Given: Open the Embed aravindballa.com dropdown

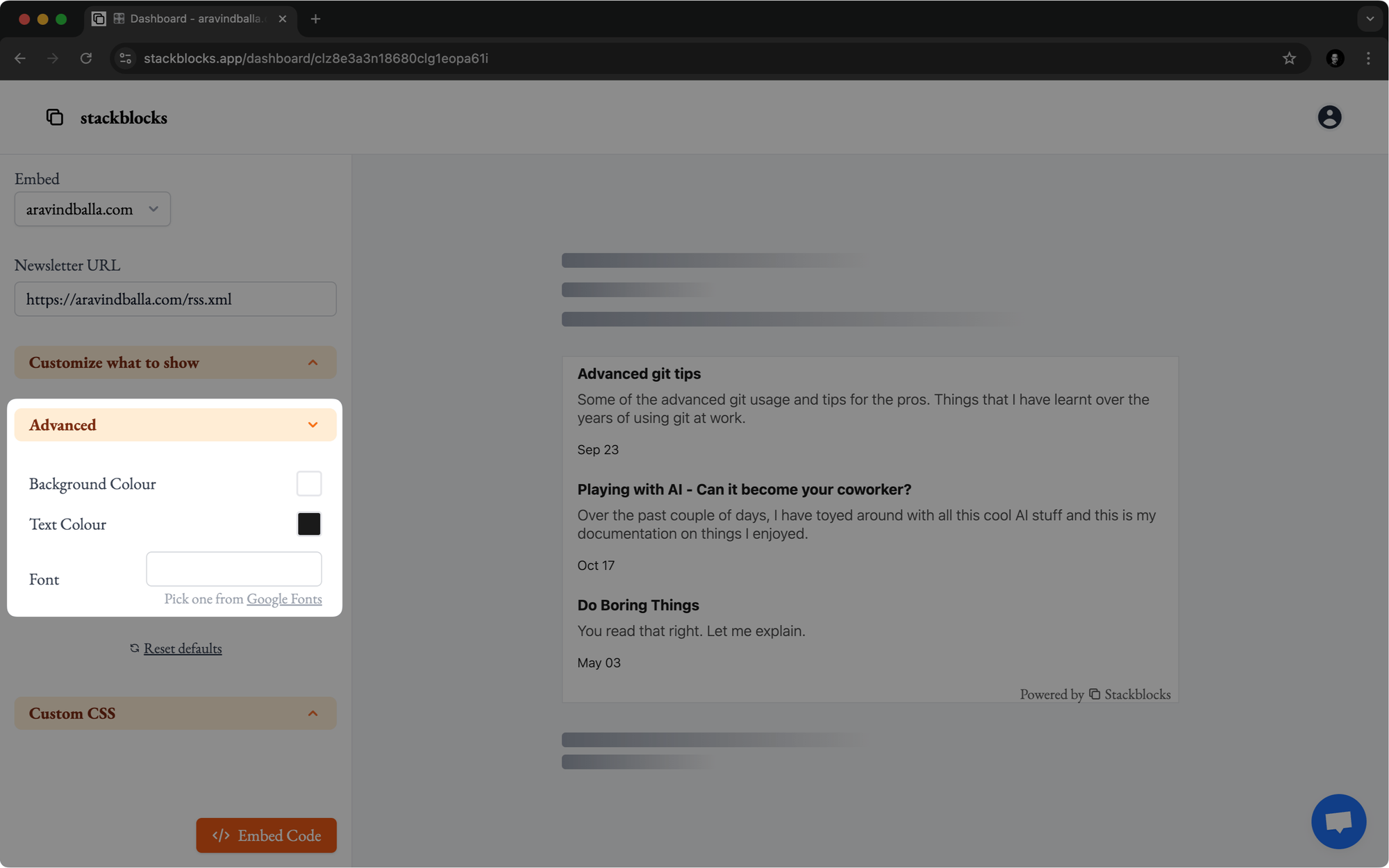Looking at the screenshot, I should (92, 209).
